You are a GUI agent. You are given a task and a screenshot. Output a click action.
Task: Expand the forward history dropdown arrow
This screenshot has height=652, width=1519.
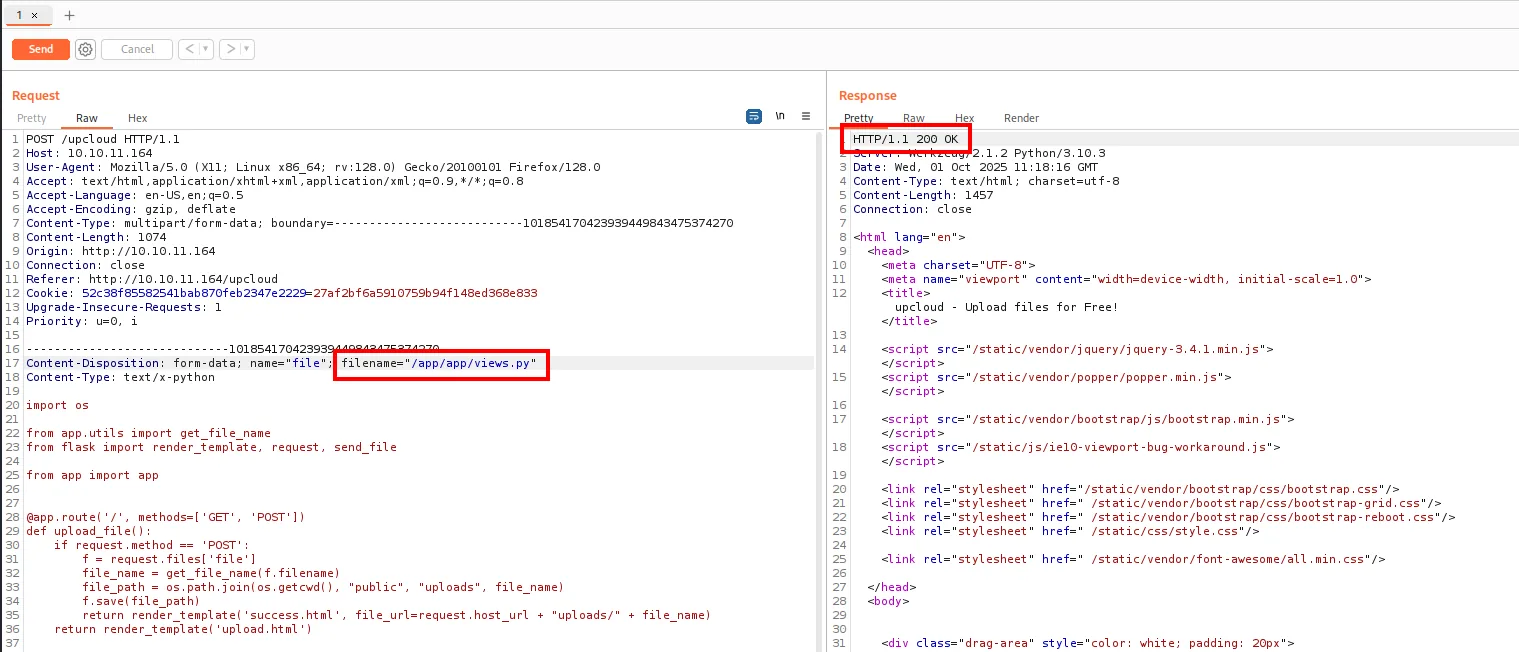(x=247, y=49)
